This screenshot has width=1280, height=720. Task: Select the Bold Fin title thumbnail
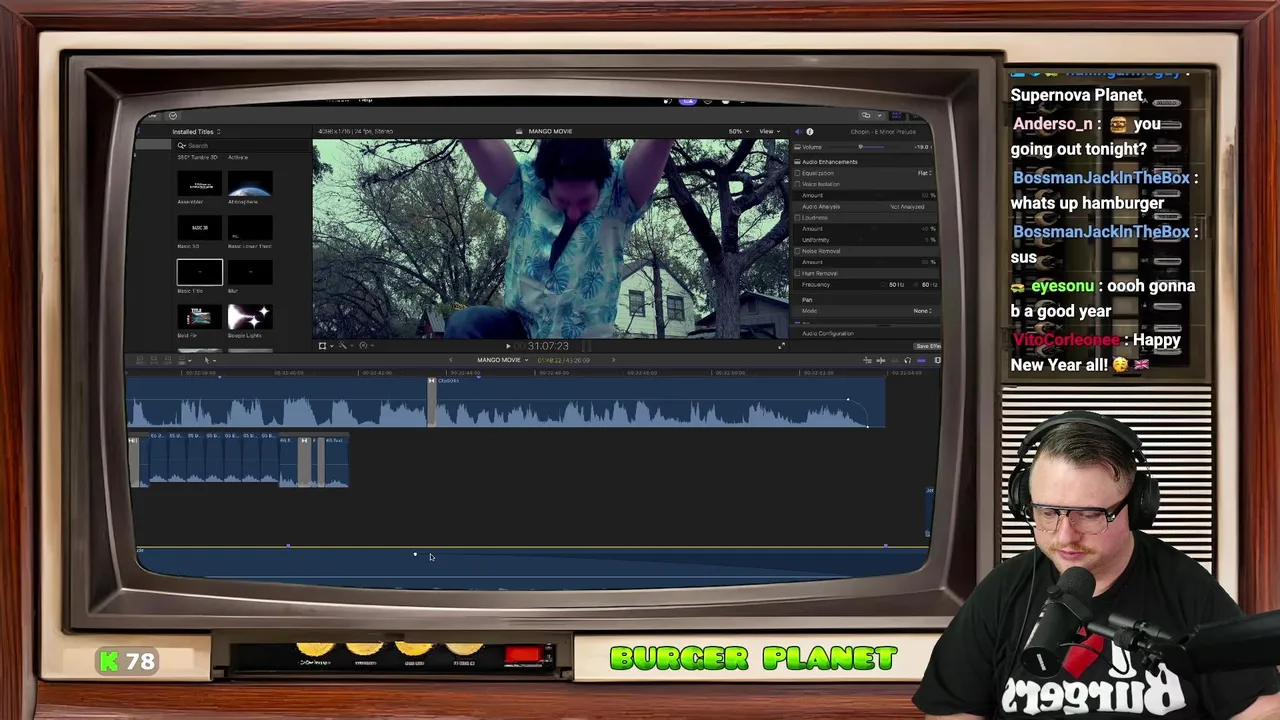click(x=199, y=317)
